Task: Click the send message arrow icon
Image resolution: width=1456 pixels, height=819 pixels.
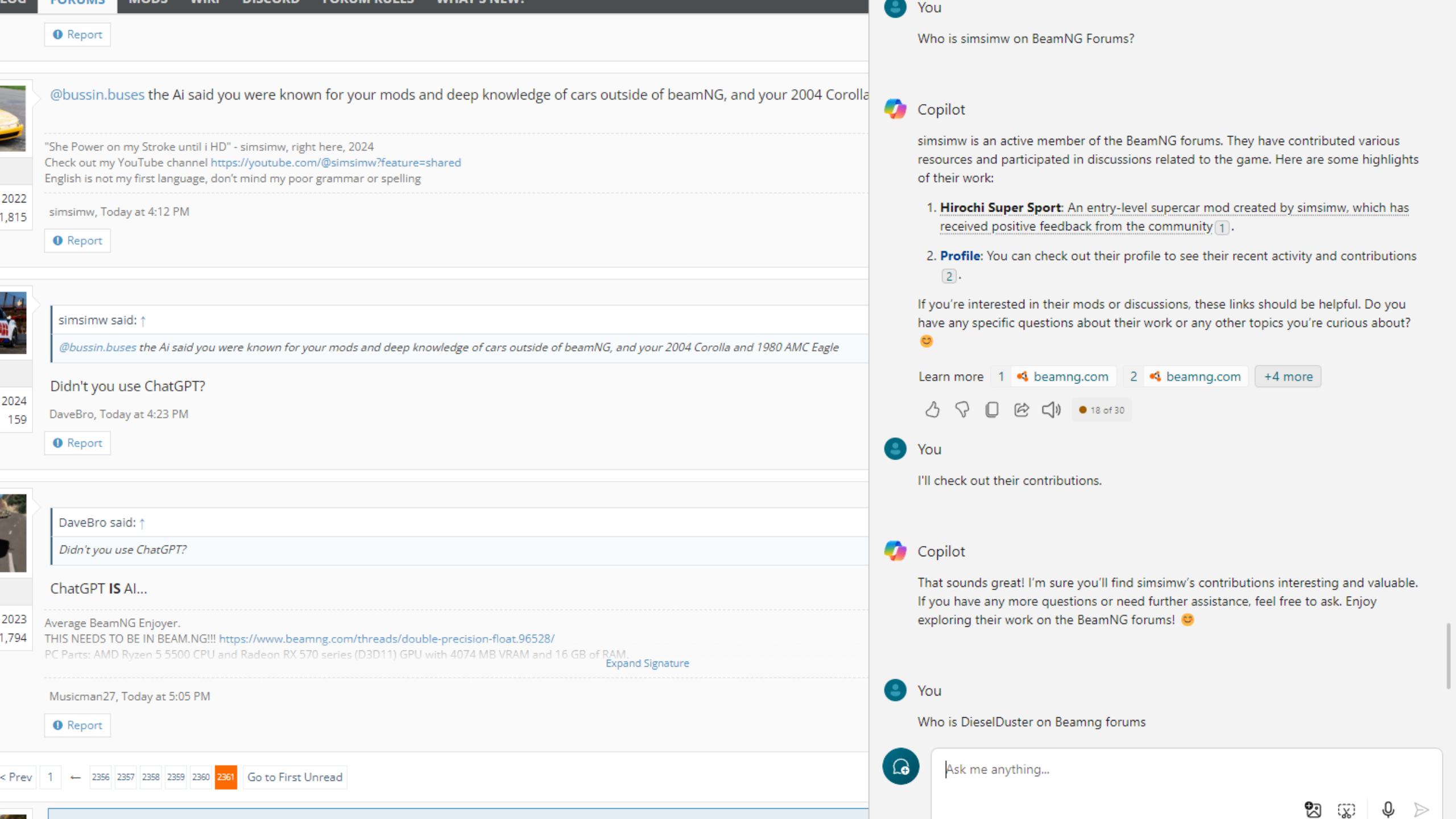Action: click(1421, 809)
